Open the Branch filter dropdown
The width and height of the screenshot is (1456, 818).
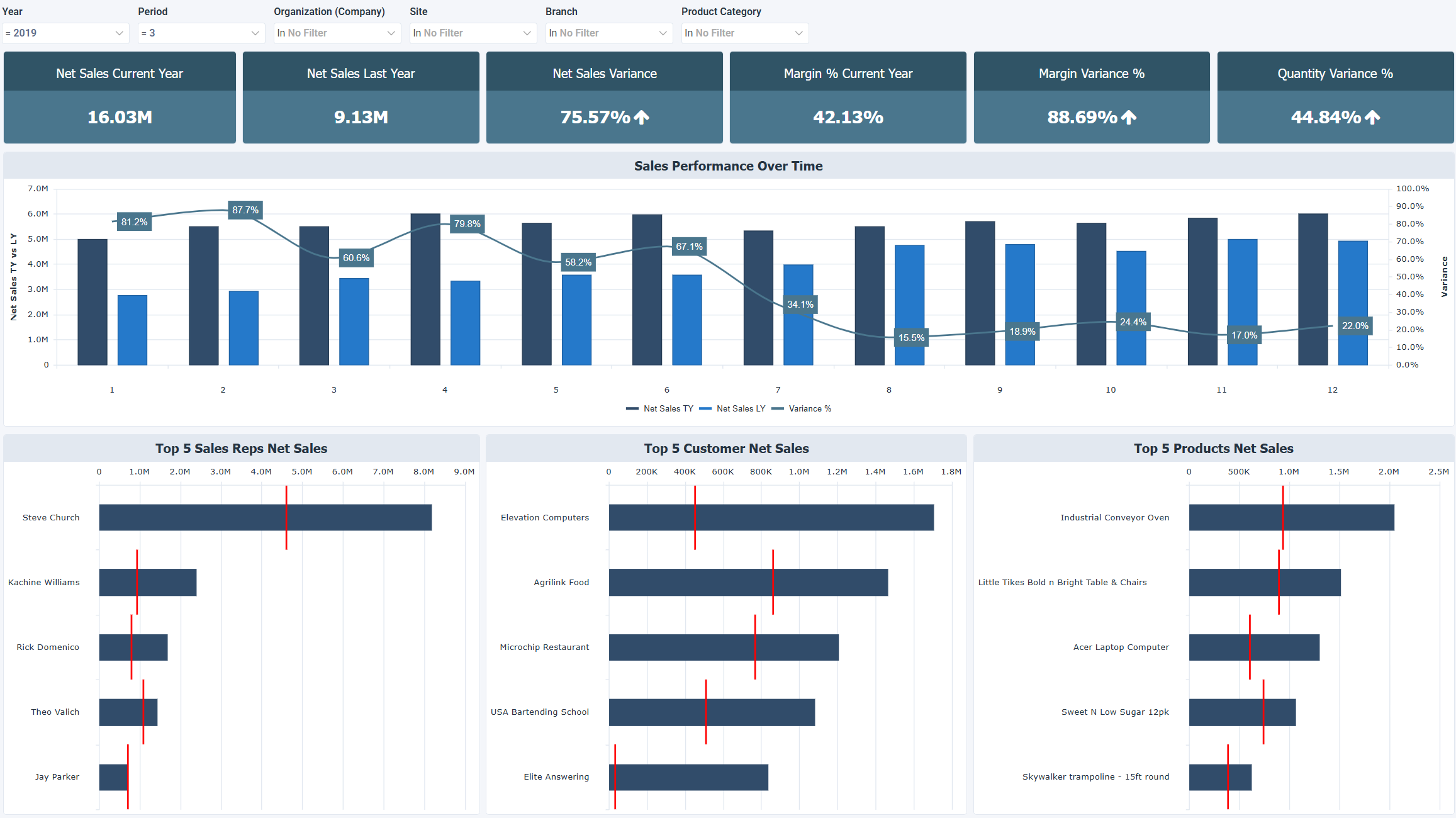[608, 33]
